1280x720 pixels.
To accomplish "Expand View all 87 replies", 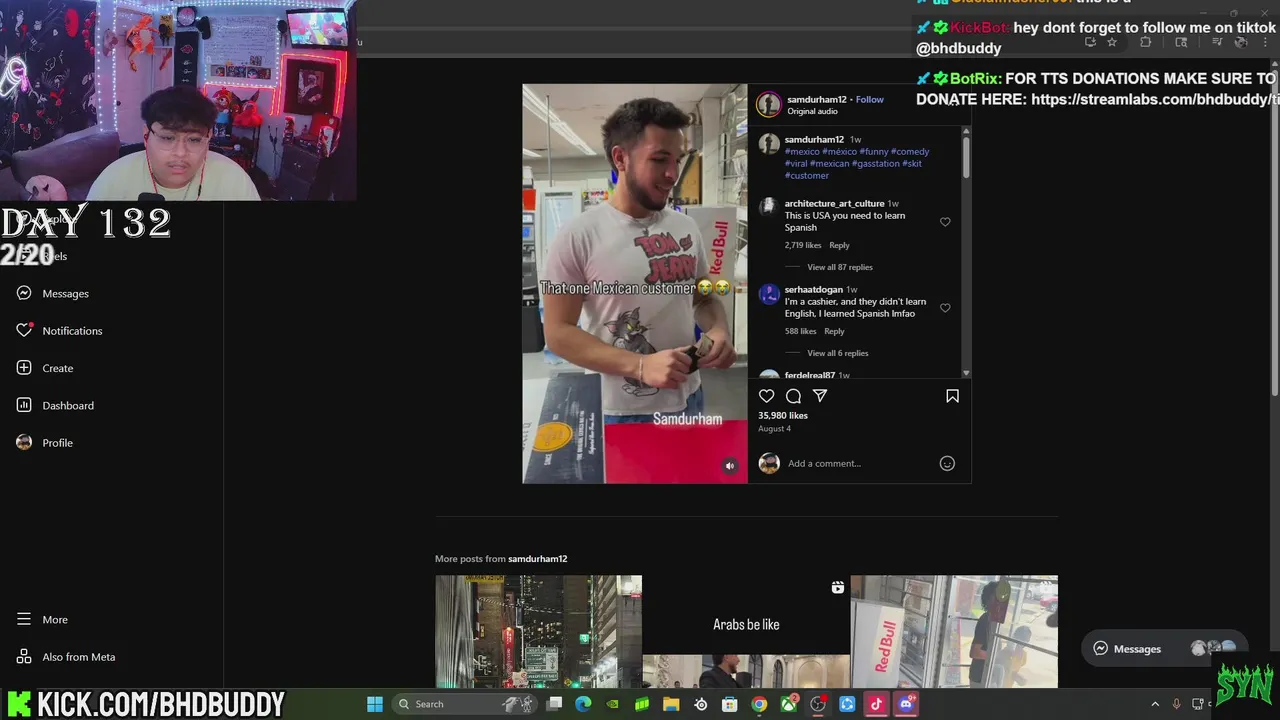I will point(840,267).
